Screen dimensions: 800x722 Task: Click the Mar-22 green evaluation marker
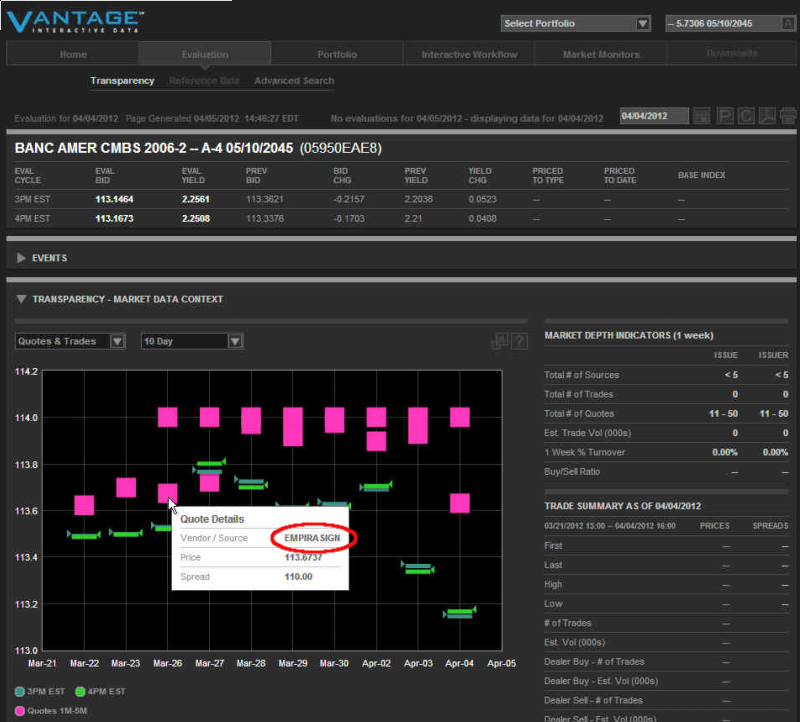pyautogui.click(x=84, y=535)
